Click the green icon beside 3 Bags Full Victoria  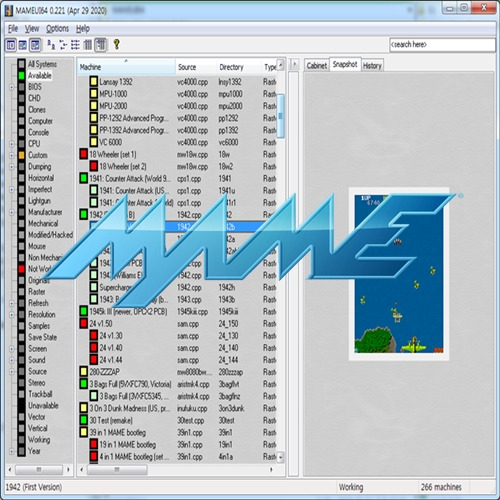click(84, 384)
